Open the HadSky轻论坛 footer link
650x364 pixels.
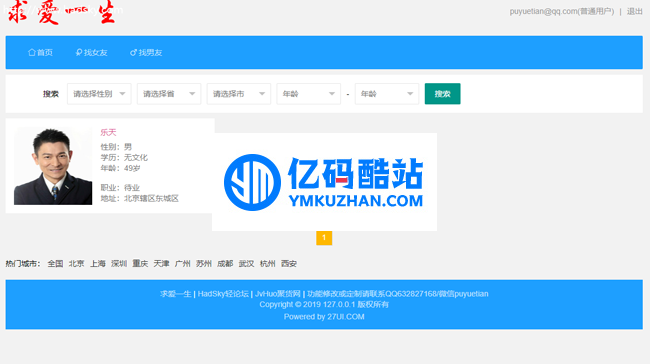(x=223, y=294)
